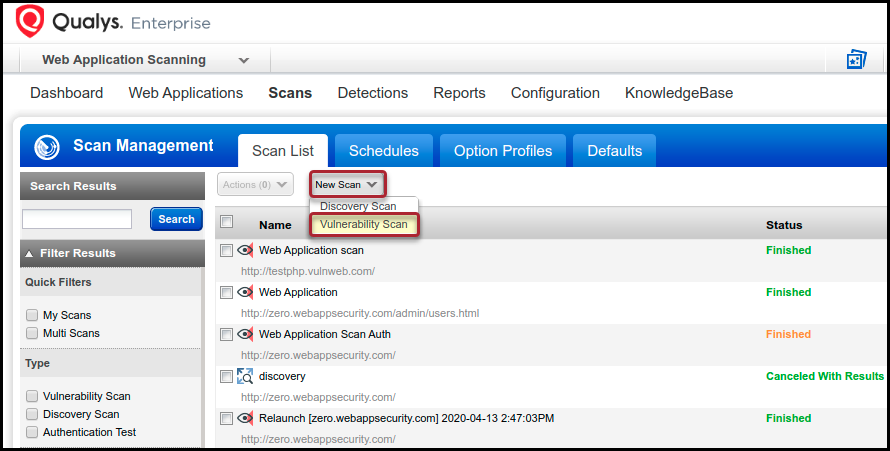Check the Web Application row checkbox
This screenshot has height=451, width=890.
(x=226, y=292)
